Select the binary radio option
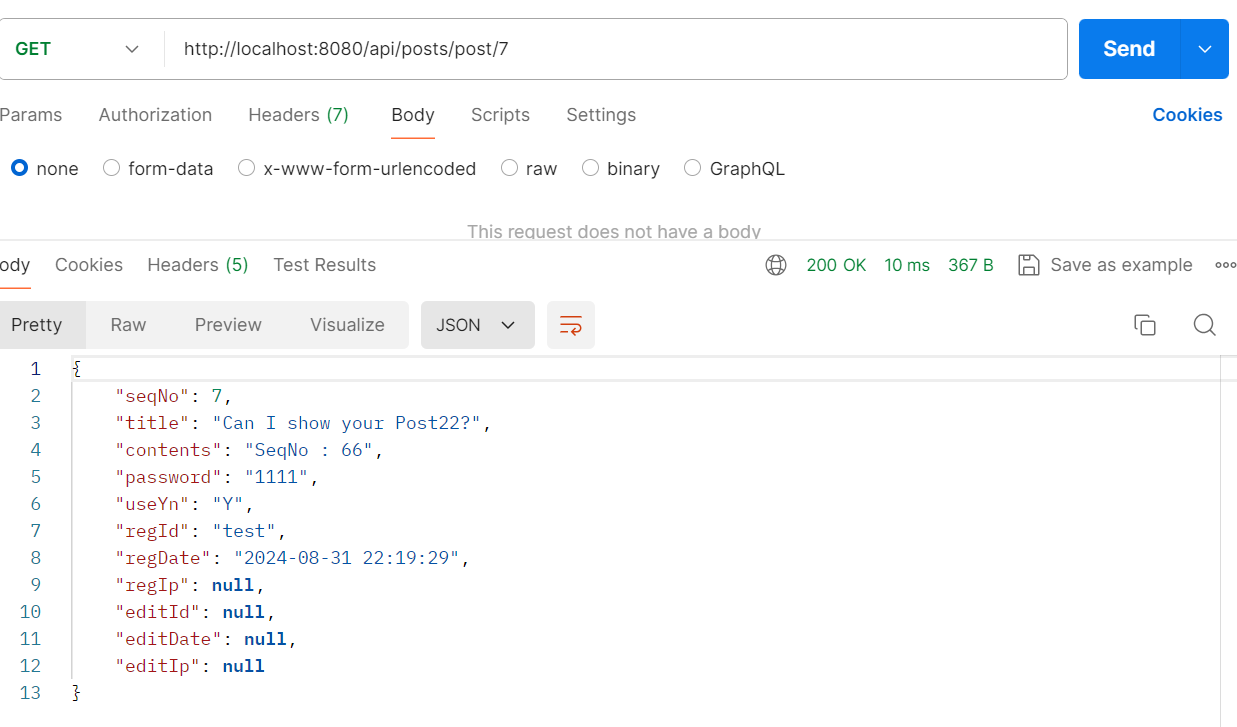This screenshot has height=727, width=1237. pyautogui.click(x=590, y=168)
